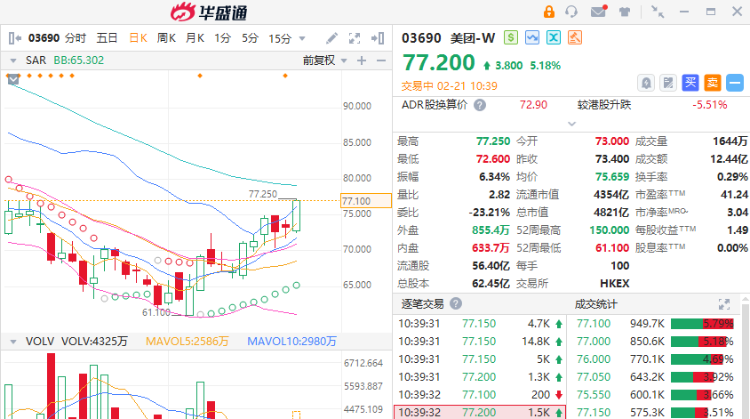The height and width of the screenshot is (419, 750).
Task: Click the orange document icon near 美团-W
Action: (575, 38)
